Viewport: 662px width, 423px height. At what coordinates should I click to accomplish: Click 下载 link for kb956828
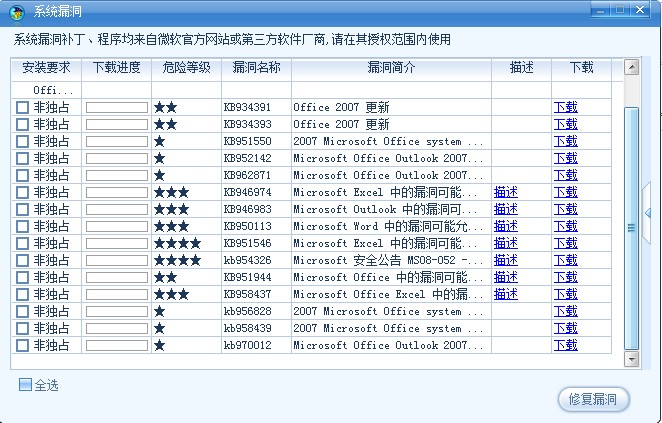(565, 312)
